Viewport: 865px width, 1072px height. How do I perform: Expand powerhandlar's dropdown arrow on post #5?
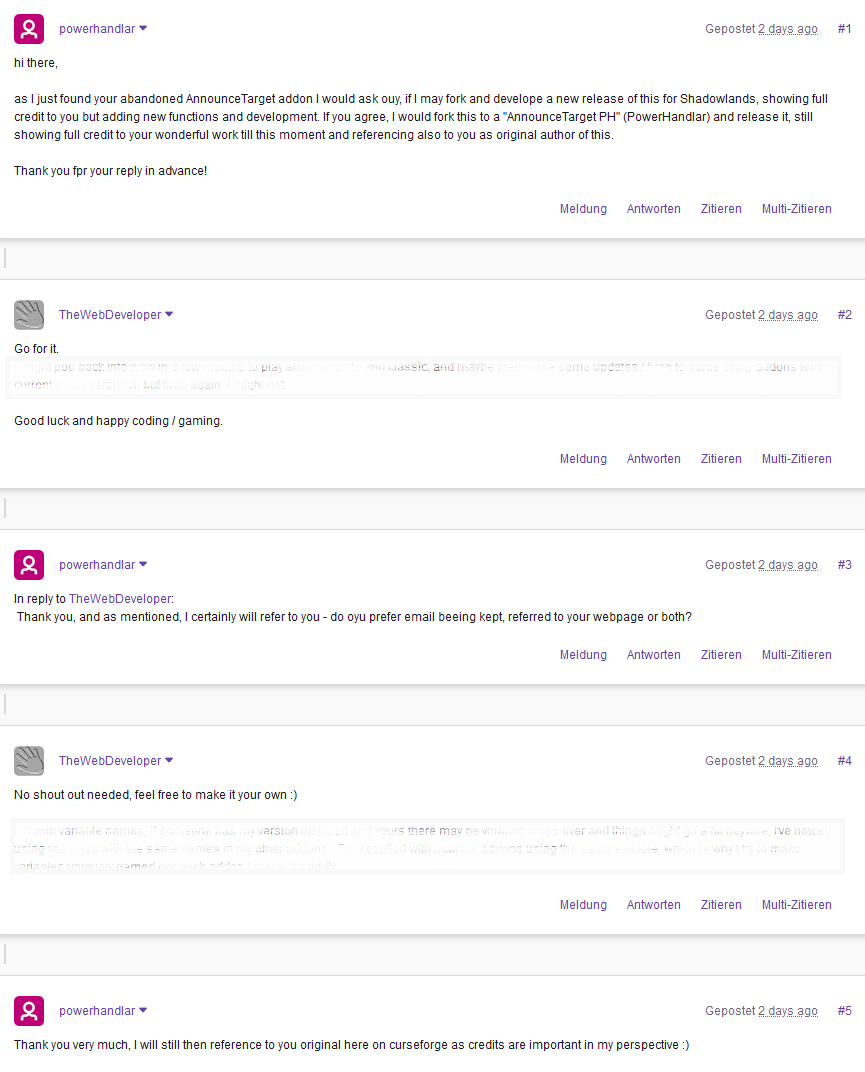[x=143, y=1010]
